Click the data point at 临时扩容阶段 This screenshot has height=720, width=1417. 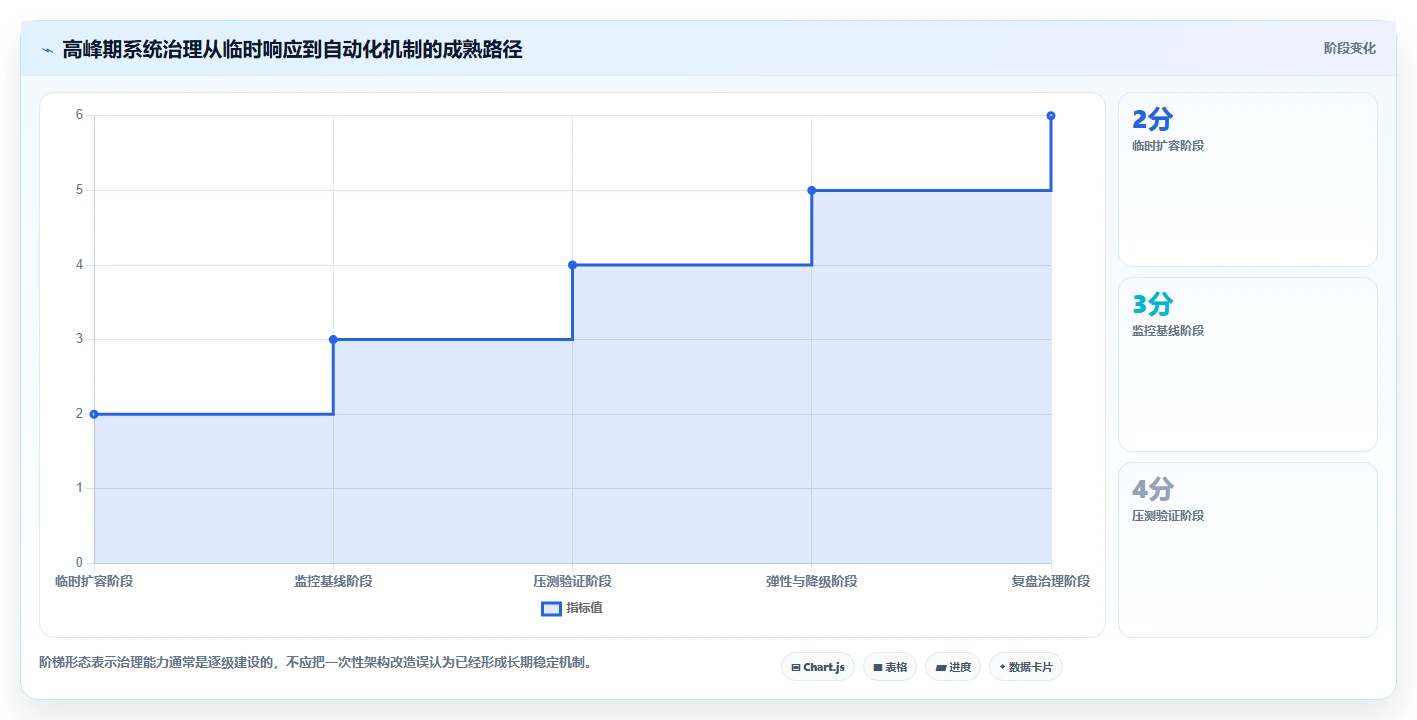coord(94,414)
